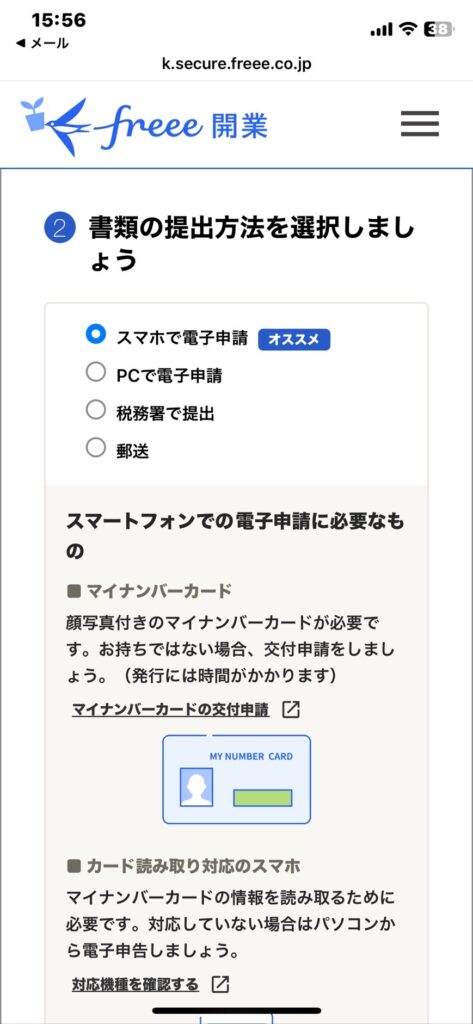
Task: Tap the k.secure.freee.co.jp address bar
Action: [x=236, y=64]
